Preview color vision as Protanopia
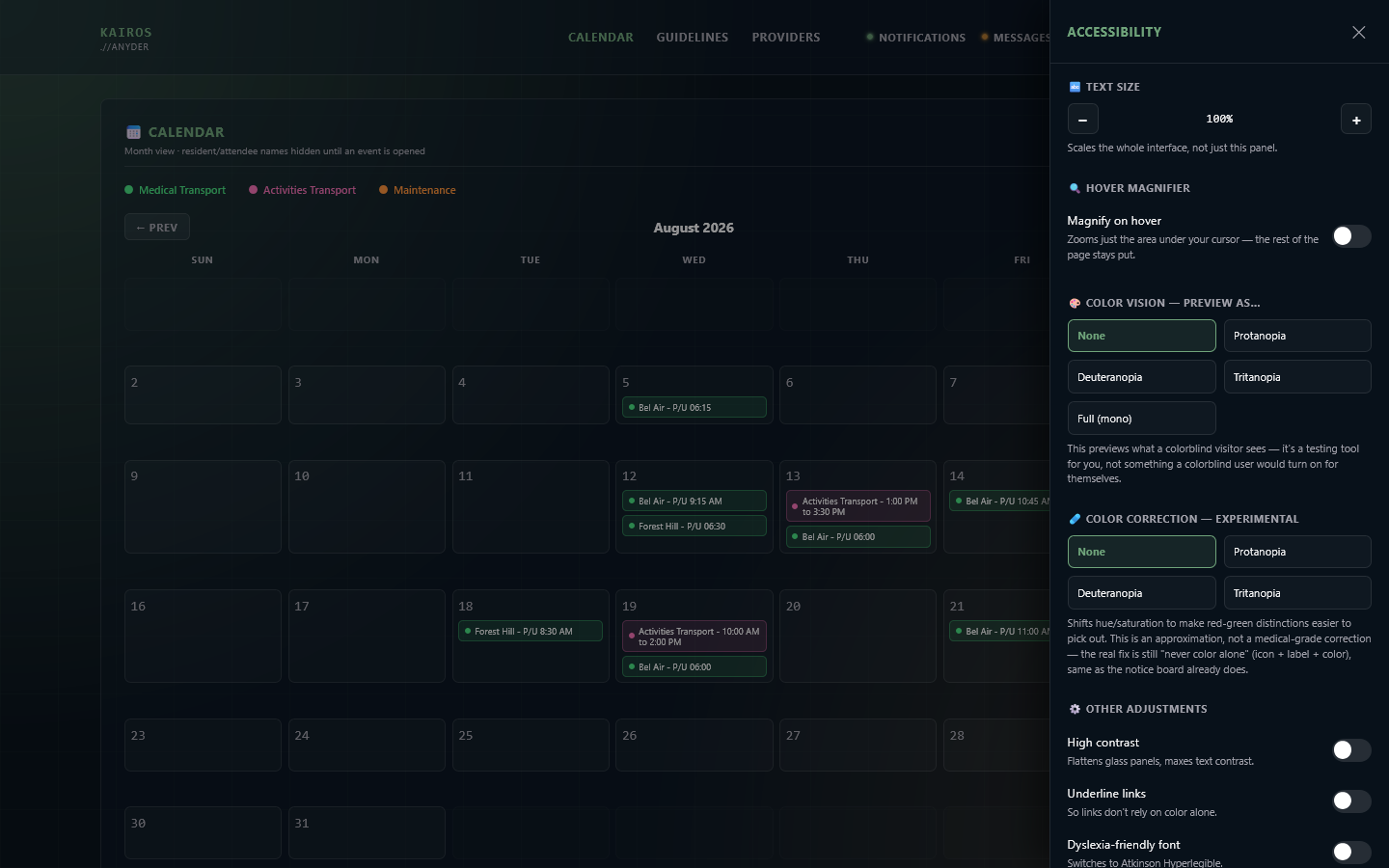This screenshot has width=1389, height=868. [x=1297, y=336]
